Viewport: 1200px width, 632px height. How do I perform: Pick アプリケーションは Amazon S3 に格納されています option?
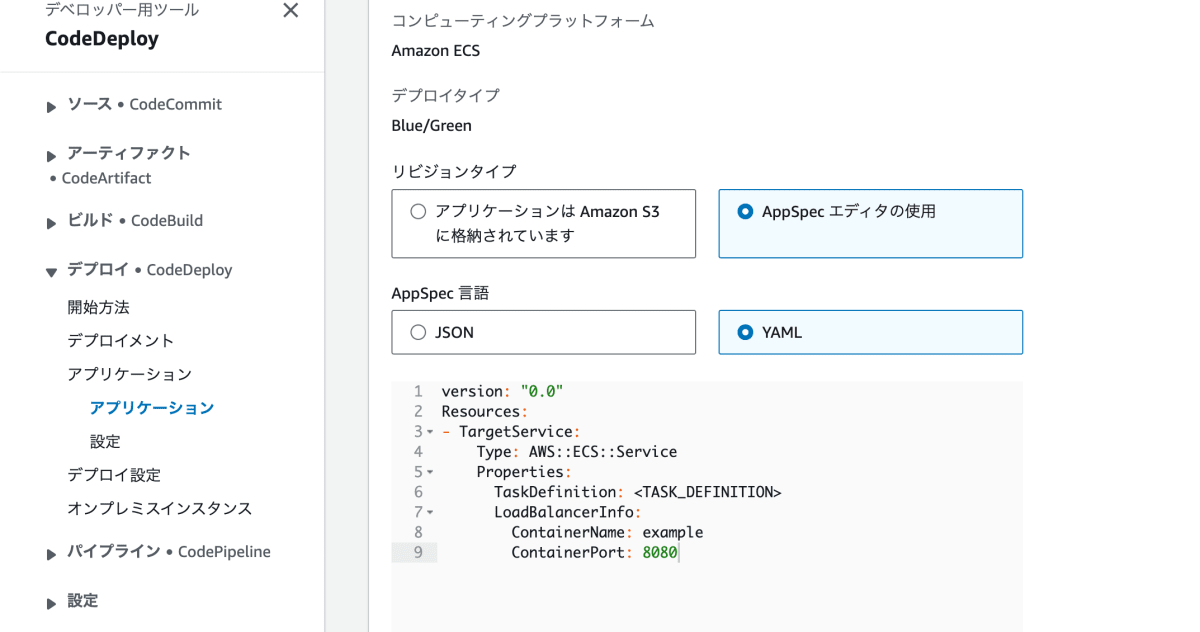417,212
